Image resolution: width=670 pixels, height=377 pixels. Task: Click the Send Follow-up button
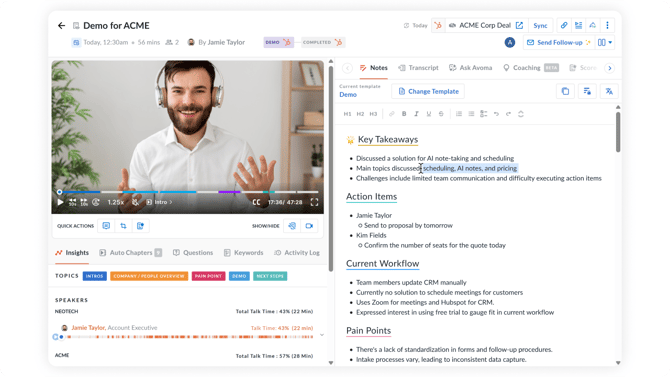(x=558, y=42)
